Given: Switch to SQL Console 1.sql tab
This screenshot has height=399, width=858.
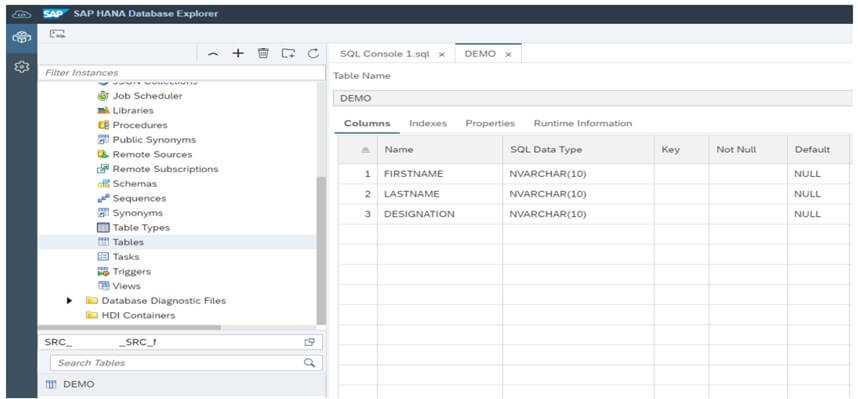Looking at the screenshot, I should [385, 54].
